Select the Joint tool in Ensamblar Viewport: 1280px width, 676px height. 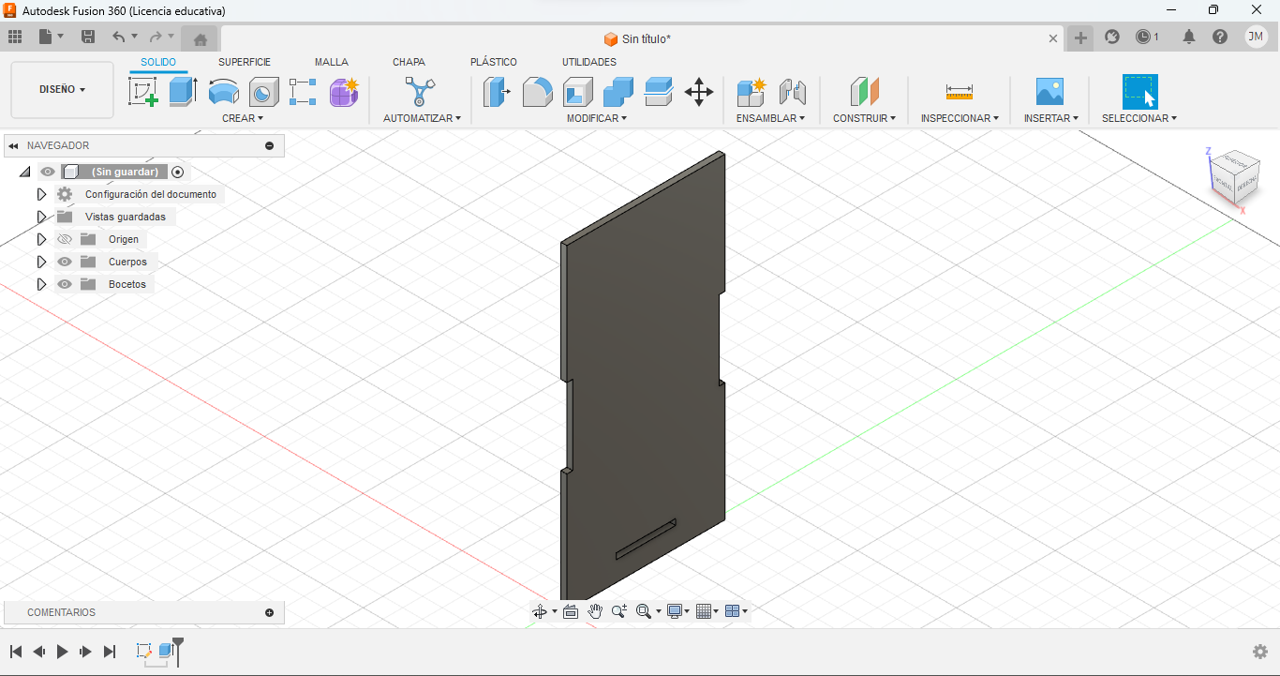[x=792, y=92]
